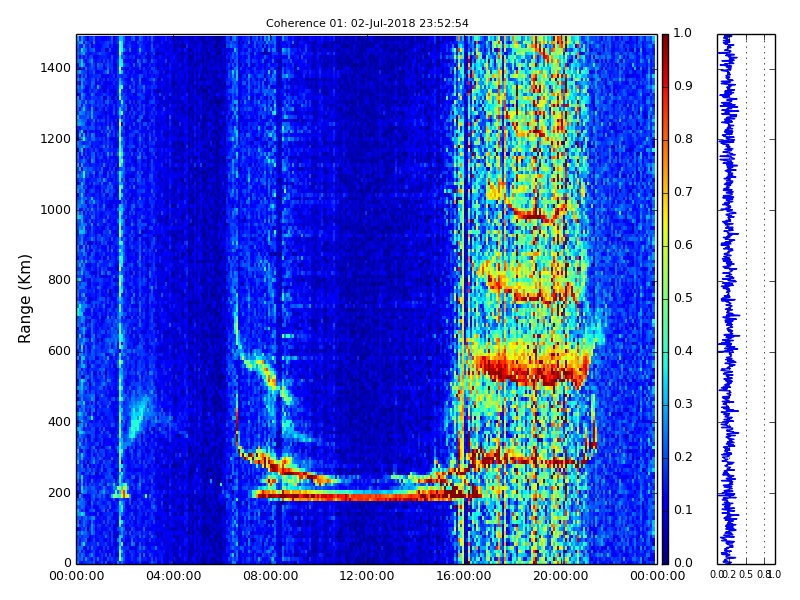Viewport: 800px width, 600px height.
Task: Click the 0.4 colorbar tick label
Action: coord(683,351)
